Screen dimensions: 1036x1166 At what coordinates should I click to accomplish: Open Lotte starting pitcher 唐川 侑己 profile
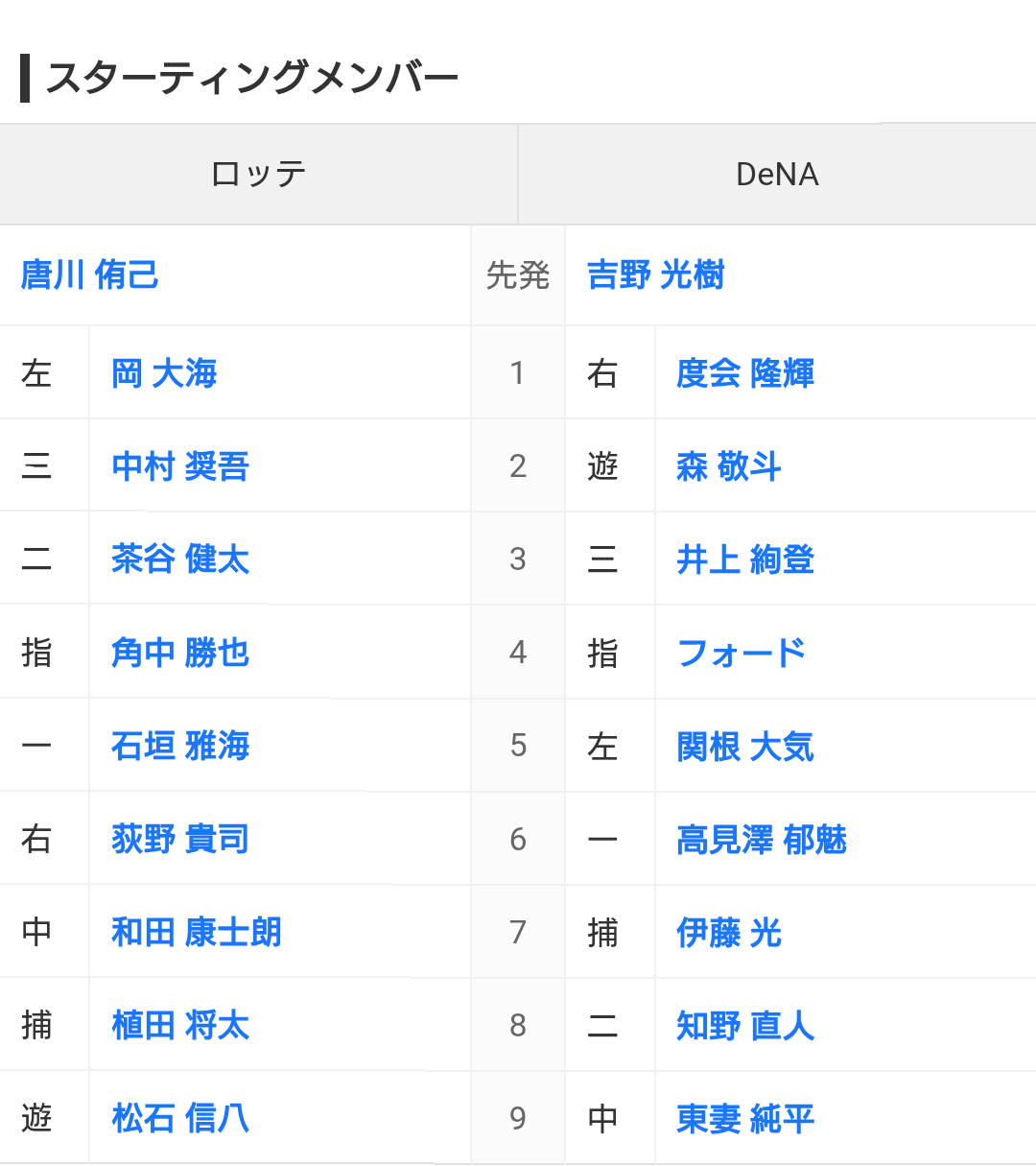point(89,275)
